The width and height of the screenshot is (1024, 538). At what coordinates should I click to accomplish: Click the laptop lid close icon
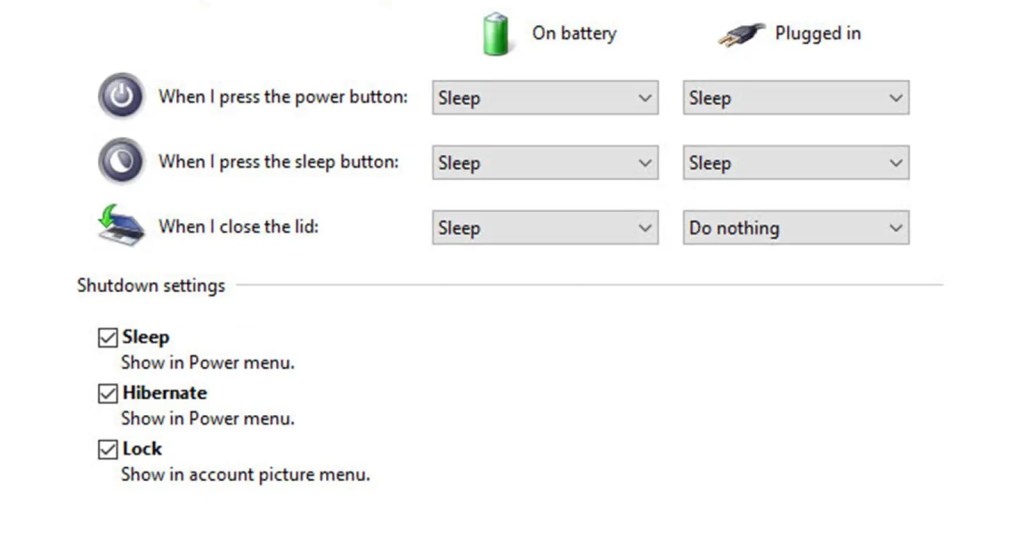click(x=121, y=225)
